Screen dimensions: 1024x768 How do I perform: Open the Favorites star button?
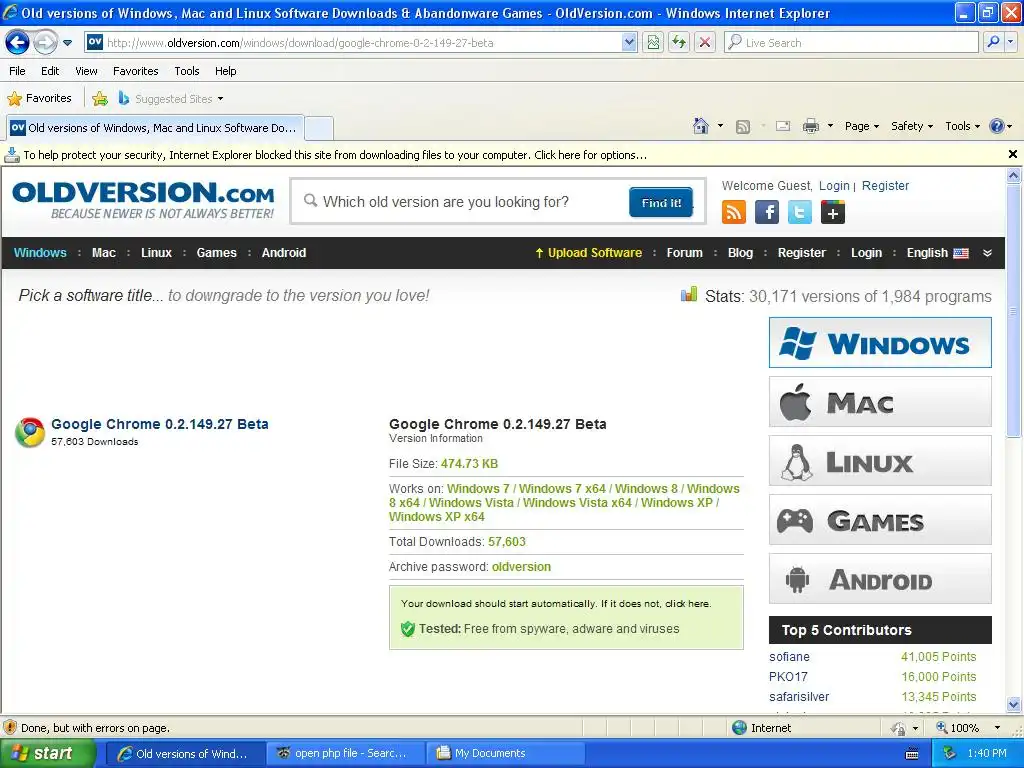pos(39,99)
